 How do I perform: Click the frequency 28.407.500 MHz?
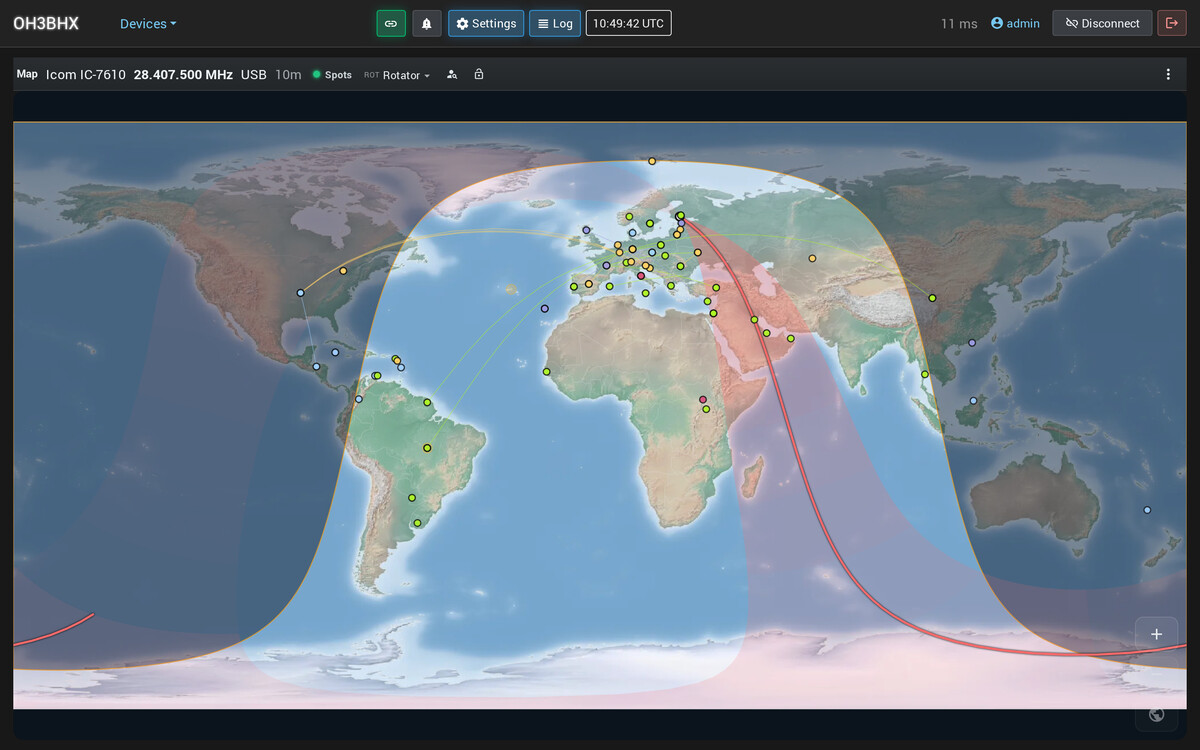(x=183, y=75)
